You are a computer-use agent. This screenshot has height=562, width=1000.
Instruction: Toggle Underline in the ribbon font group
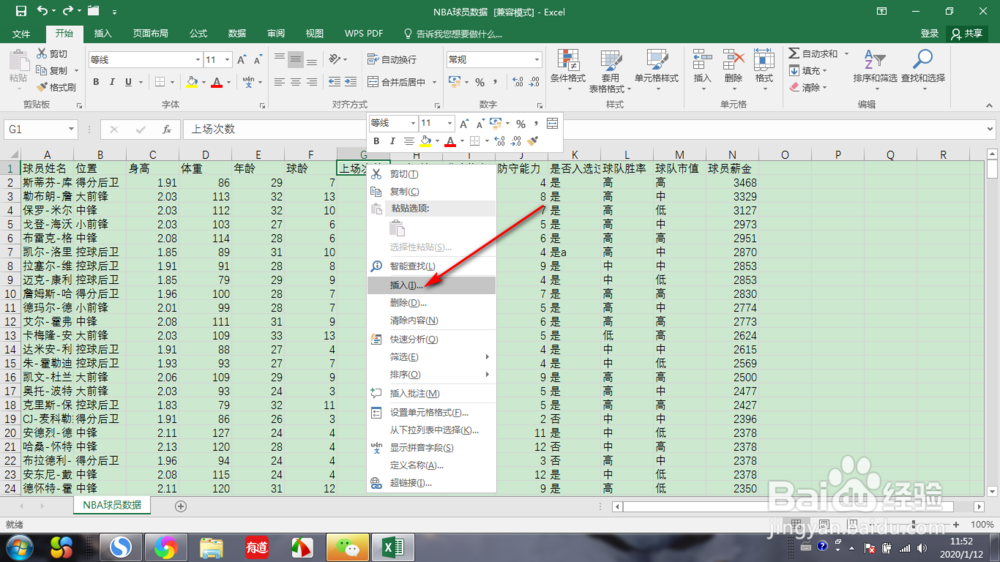coord(128,82)
